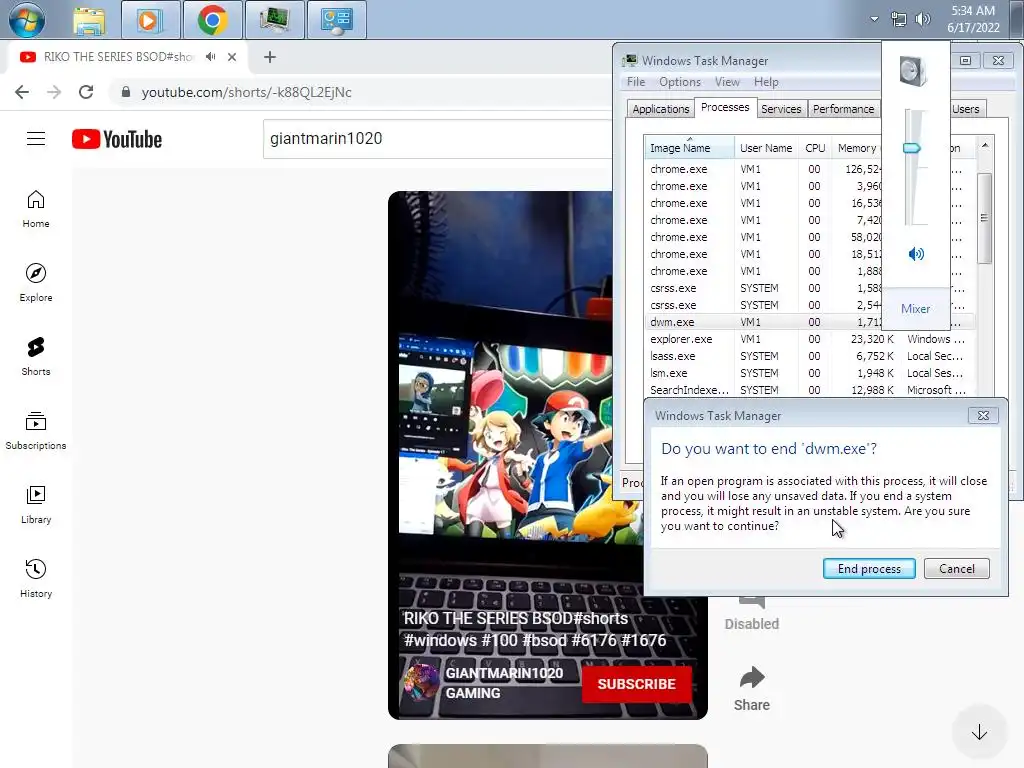Open Shorts in the YouTube sidebar
Screen dimensions: 1024x768
click(36, 357)
